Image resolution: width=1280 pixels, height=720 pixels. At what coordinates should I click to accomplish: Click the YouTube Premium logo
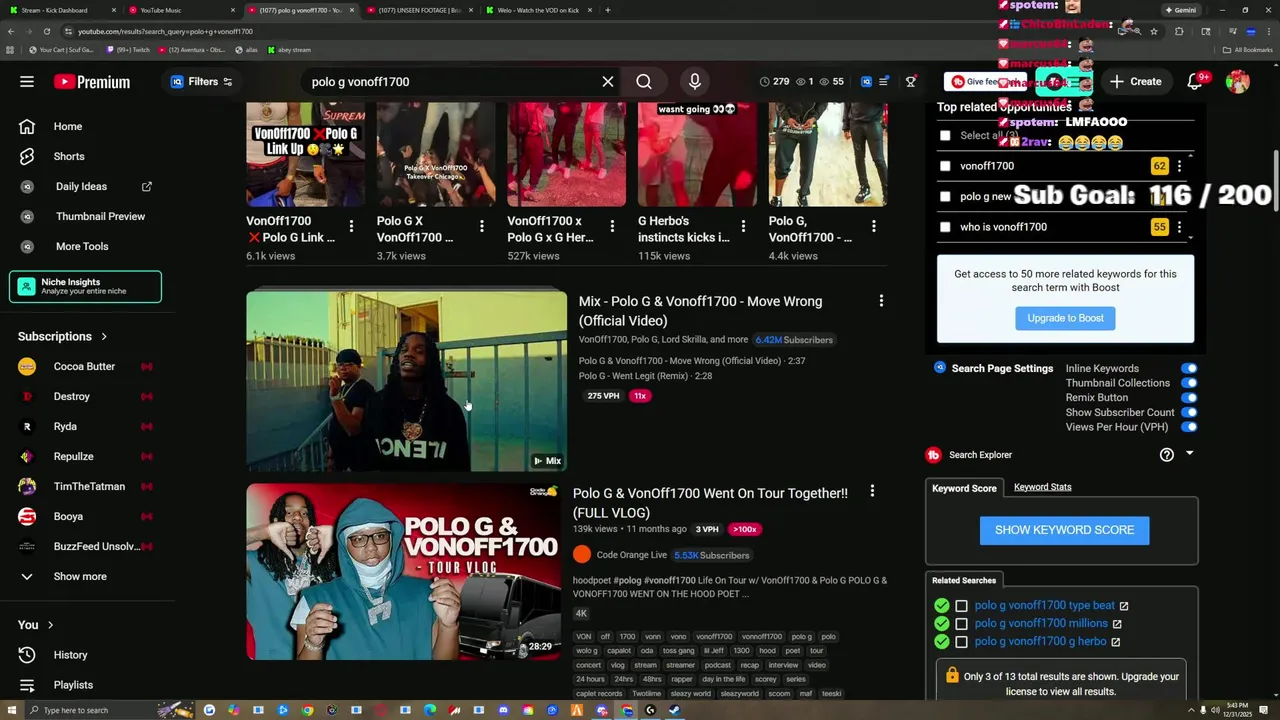point(92,82)
